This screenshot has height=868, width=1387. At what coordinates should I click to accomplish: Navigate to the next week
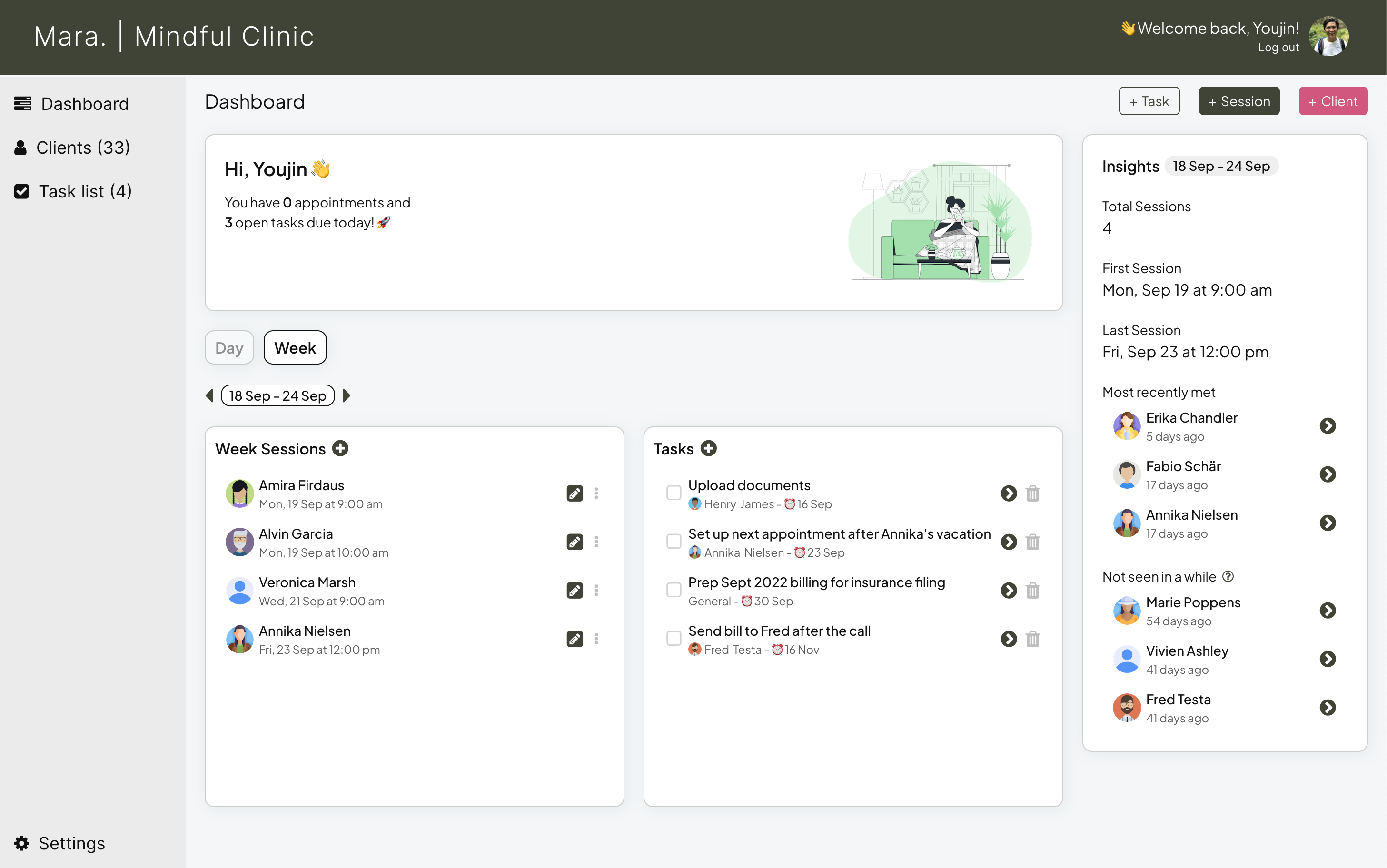tap(346, 395)
